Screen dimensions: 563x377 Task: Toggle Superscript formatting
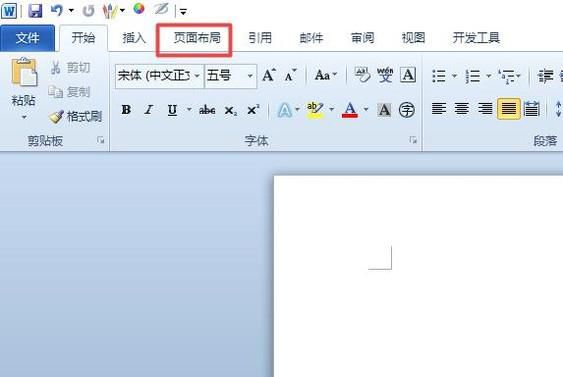(x=253, y=110)
